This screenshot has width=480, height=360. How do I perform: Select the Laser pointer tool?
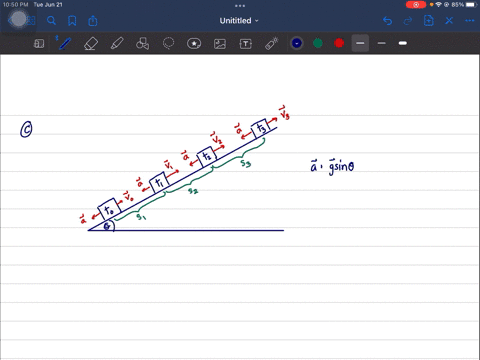(x=272, y=43)
